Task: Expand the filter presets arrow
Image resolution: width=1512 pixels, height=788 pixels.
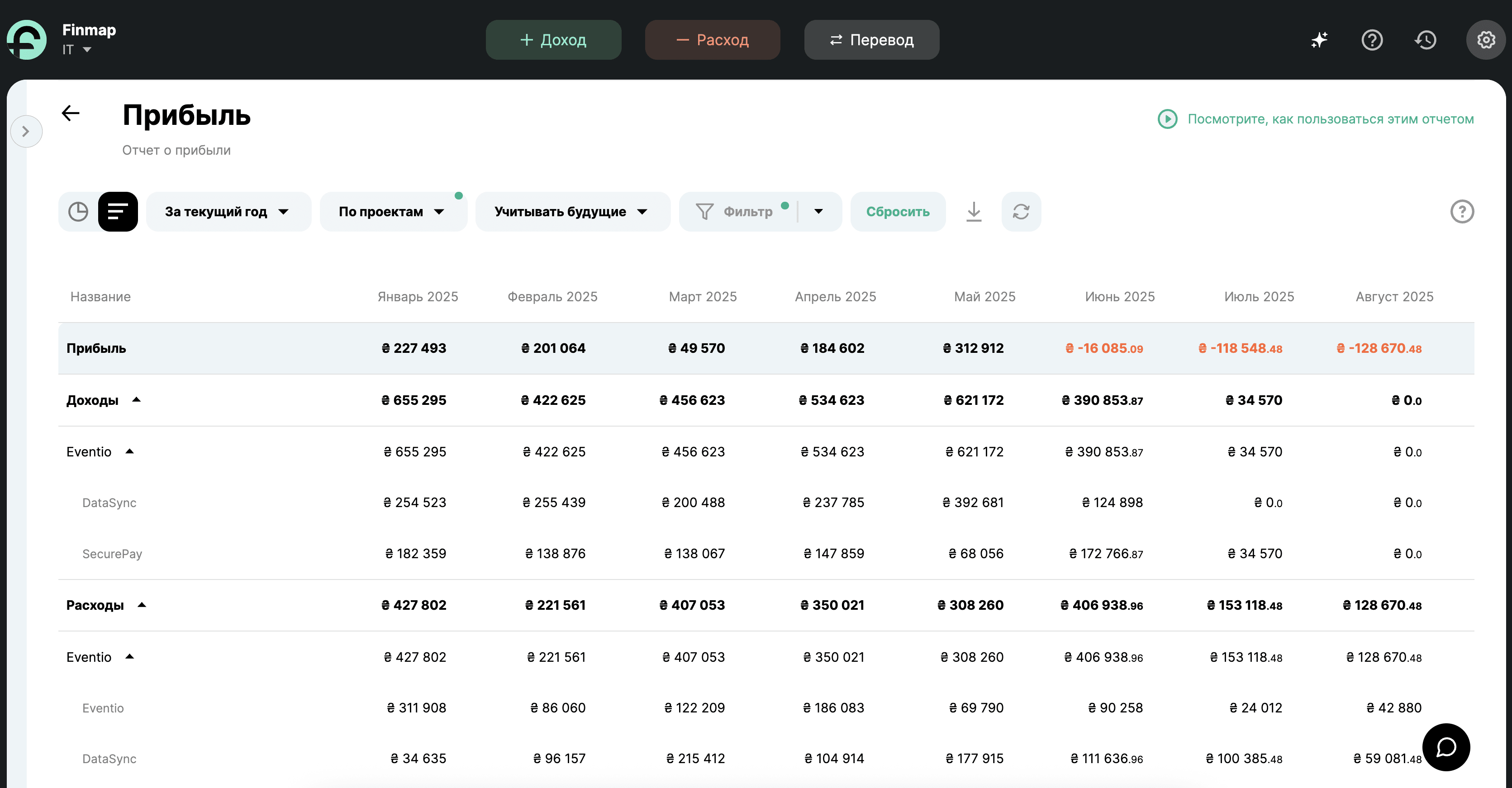Action: [x=819, y=211]
